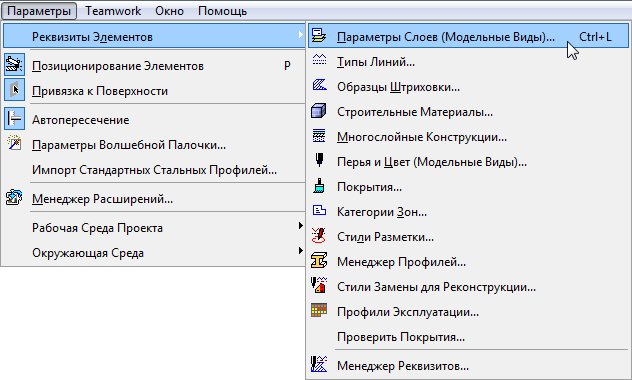Screen dimensions: 632x380
Task: Click the building materials cube icon
Action: coord(318,110)
